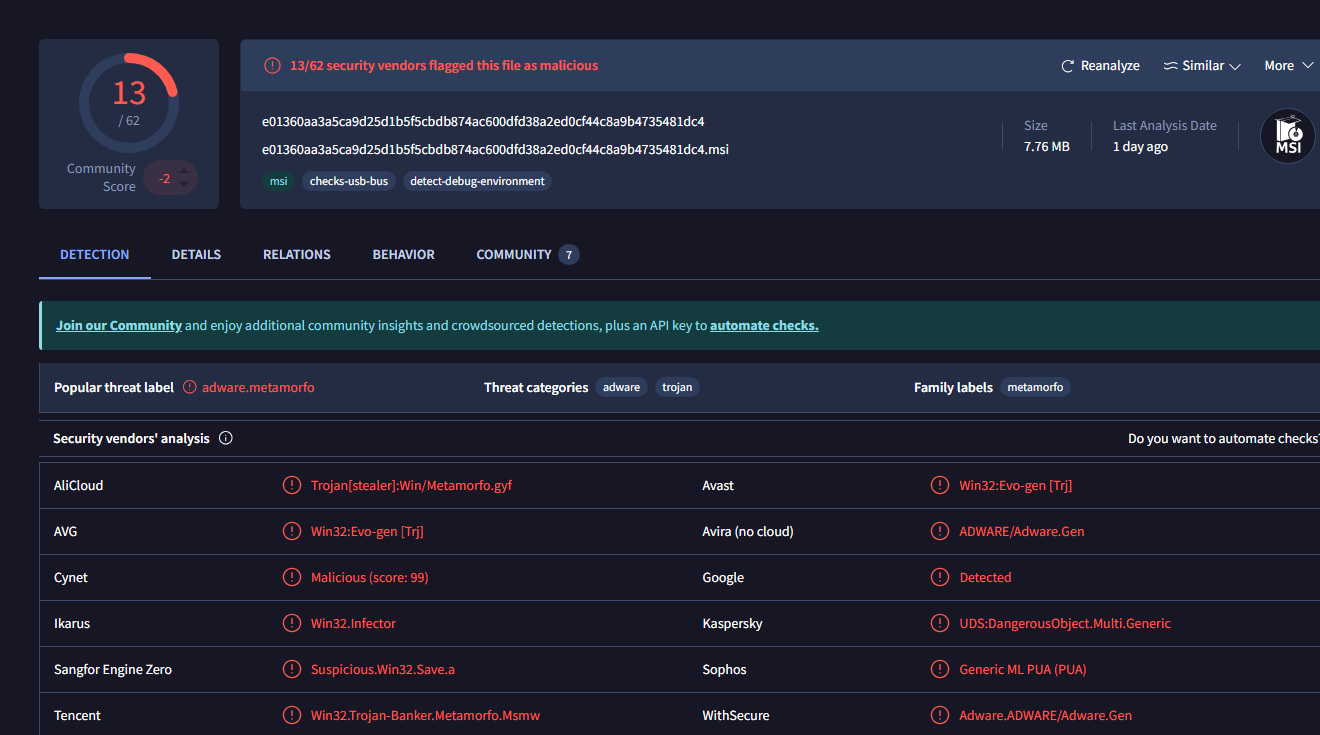Click the alert icon in the malicious banner

[x=272, y=65]
